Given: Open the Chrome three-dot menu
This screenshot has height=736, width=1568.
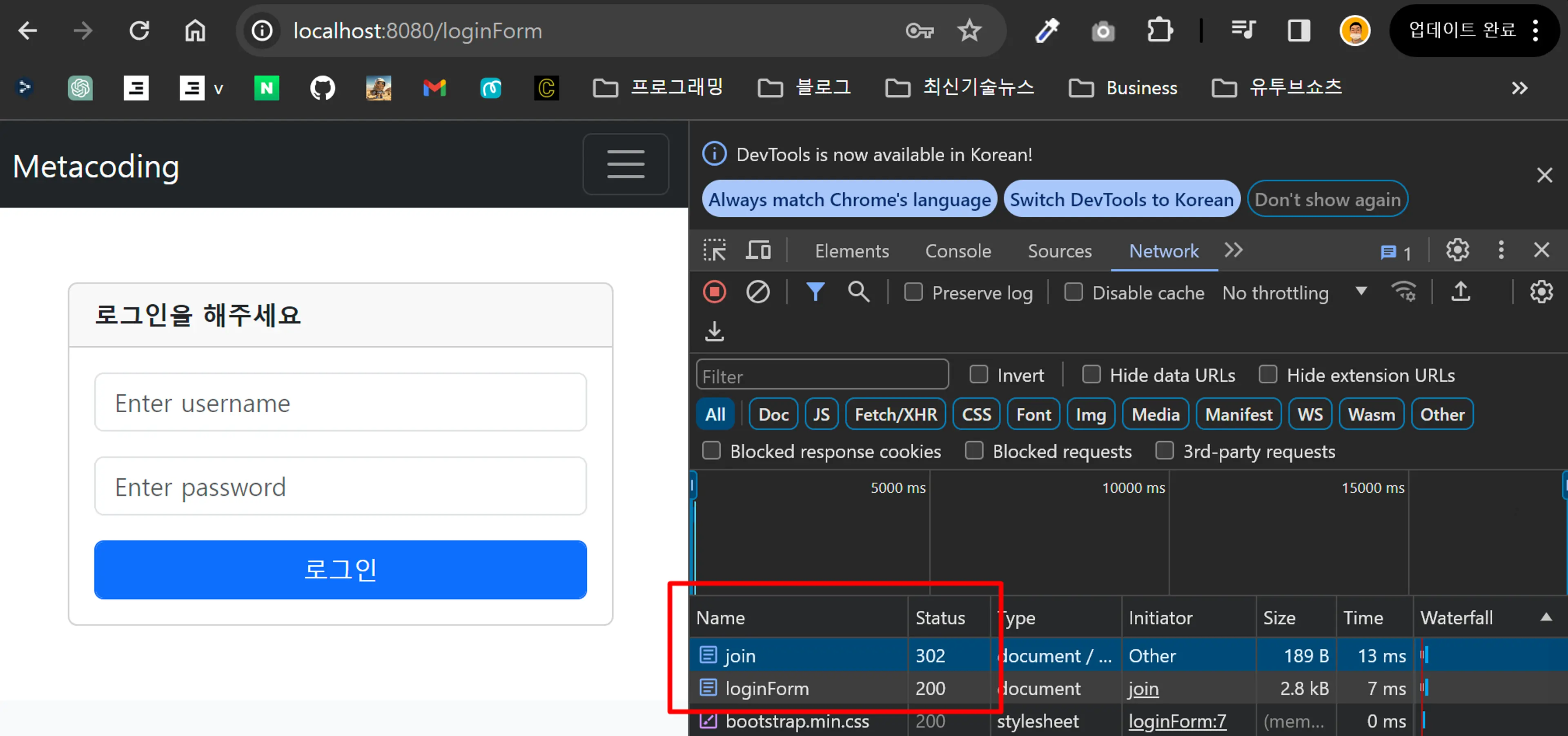Looking at the screenshot, I should click(1536, 31).
